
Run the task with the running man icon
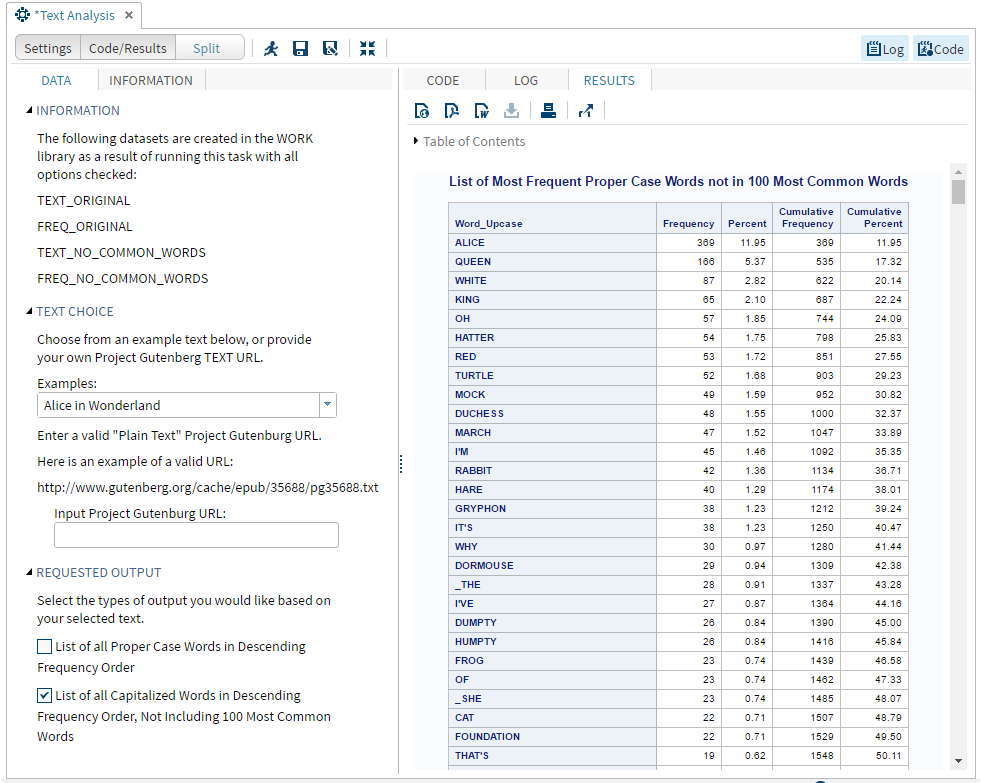271,48
